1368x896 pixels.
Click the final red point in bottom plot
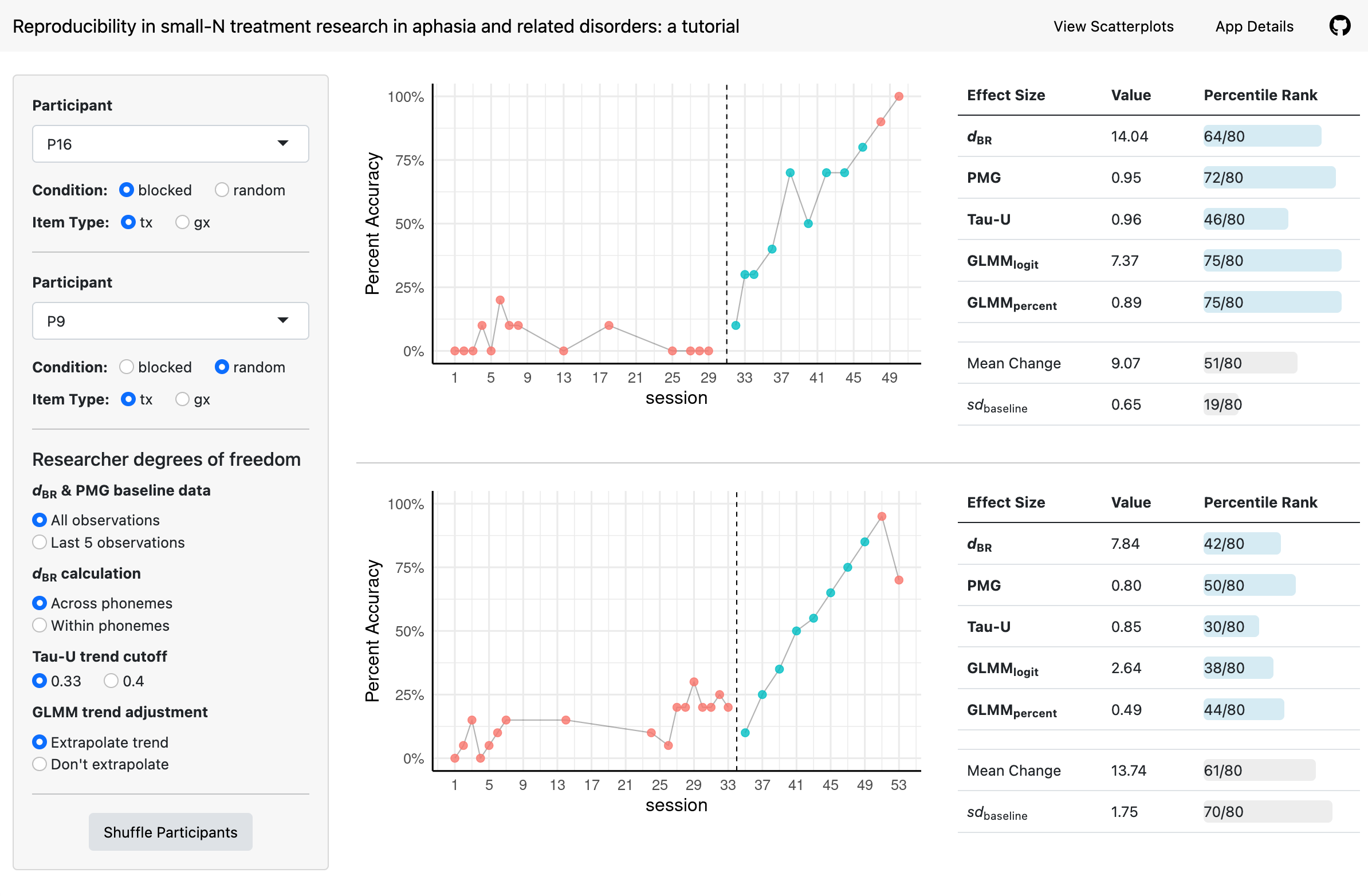[899, 580]
